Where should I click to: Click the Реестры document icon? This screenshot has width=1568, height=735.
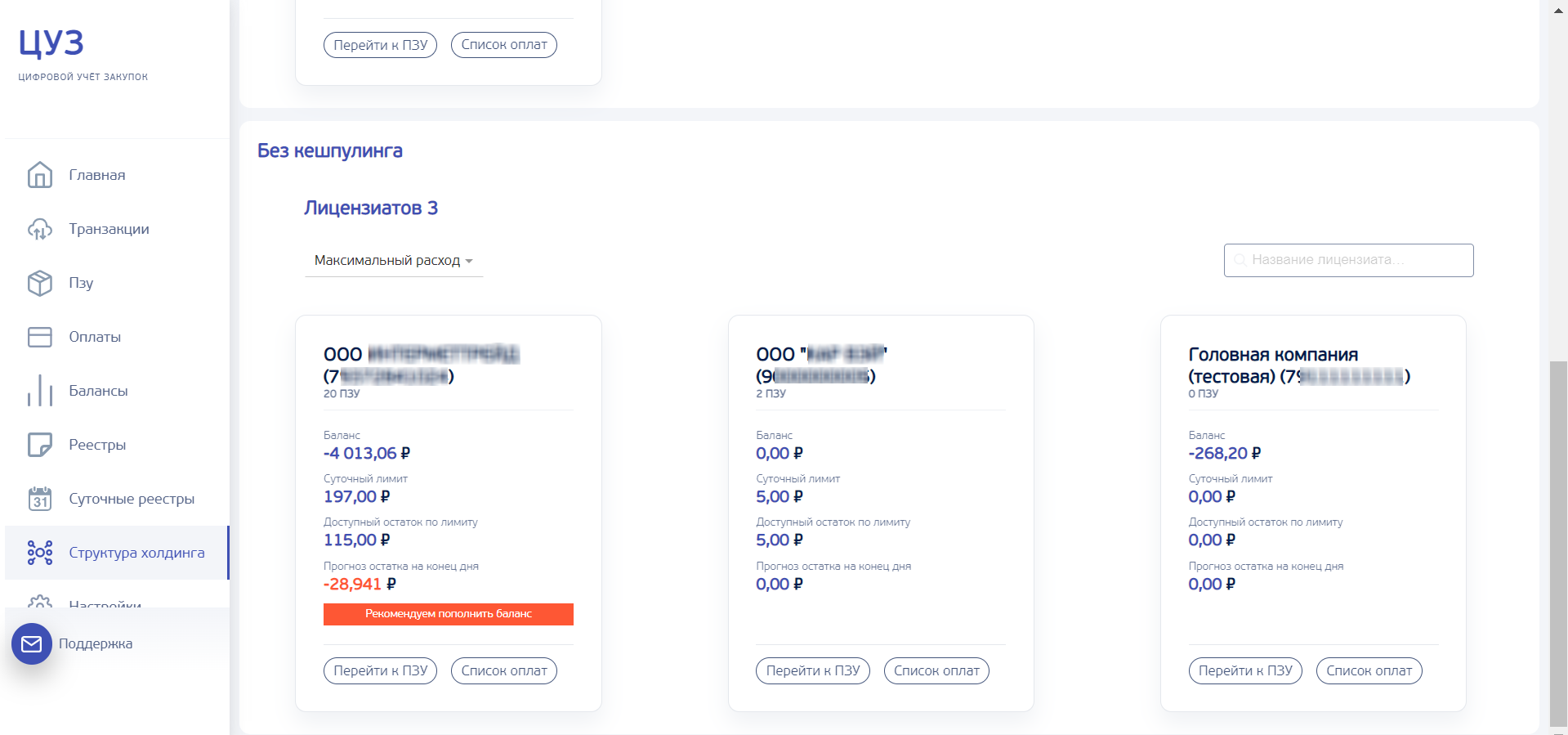(x=39, y=445)
